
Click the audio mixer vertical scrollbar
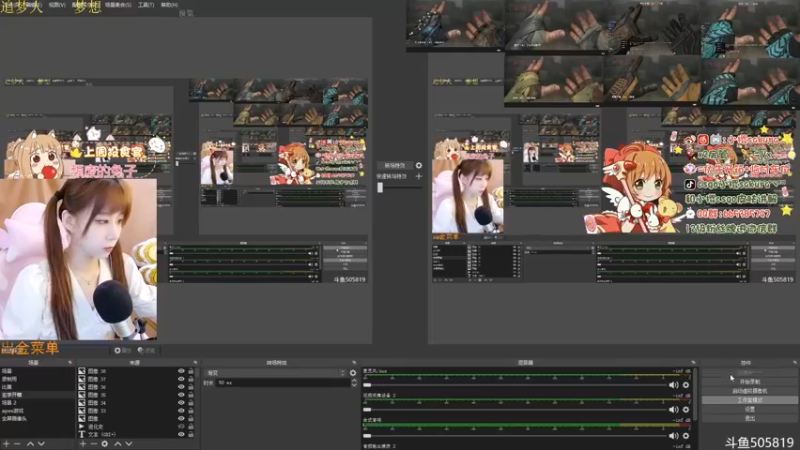coord(696,394)
